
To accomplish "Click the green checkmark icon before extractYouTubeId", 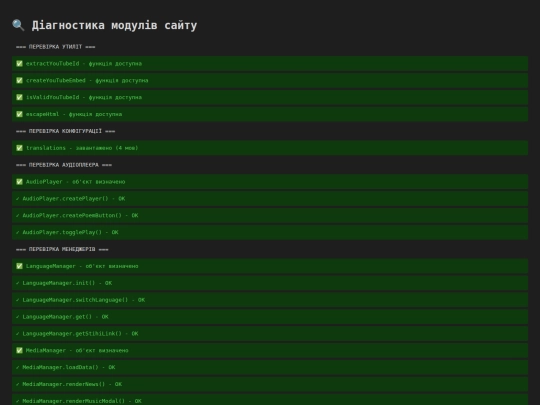I will [x=19, y=63].
